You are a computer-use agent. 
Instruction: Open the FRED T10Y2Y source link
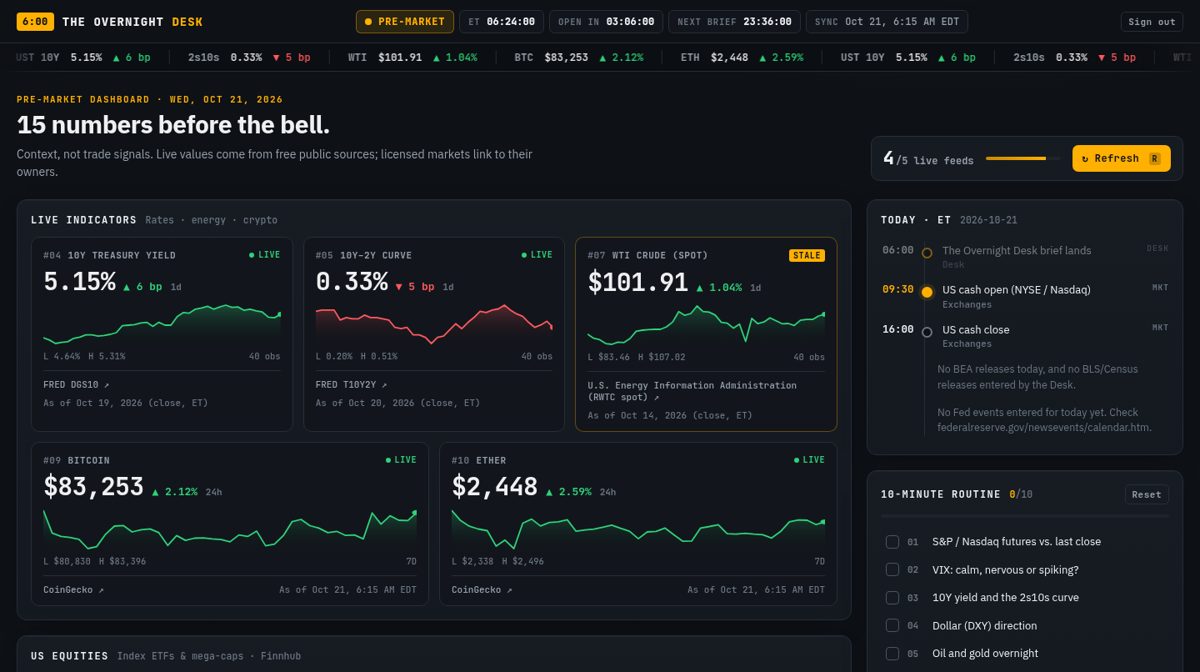[x=351, y=384]
